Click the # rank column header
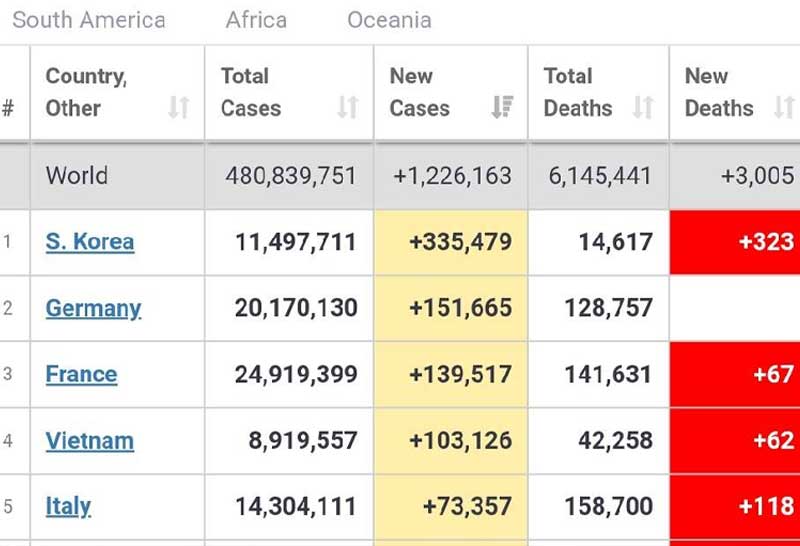The image size is (800, 546). [9, 108]
